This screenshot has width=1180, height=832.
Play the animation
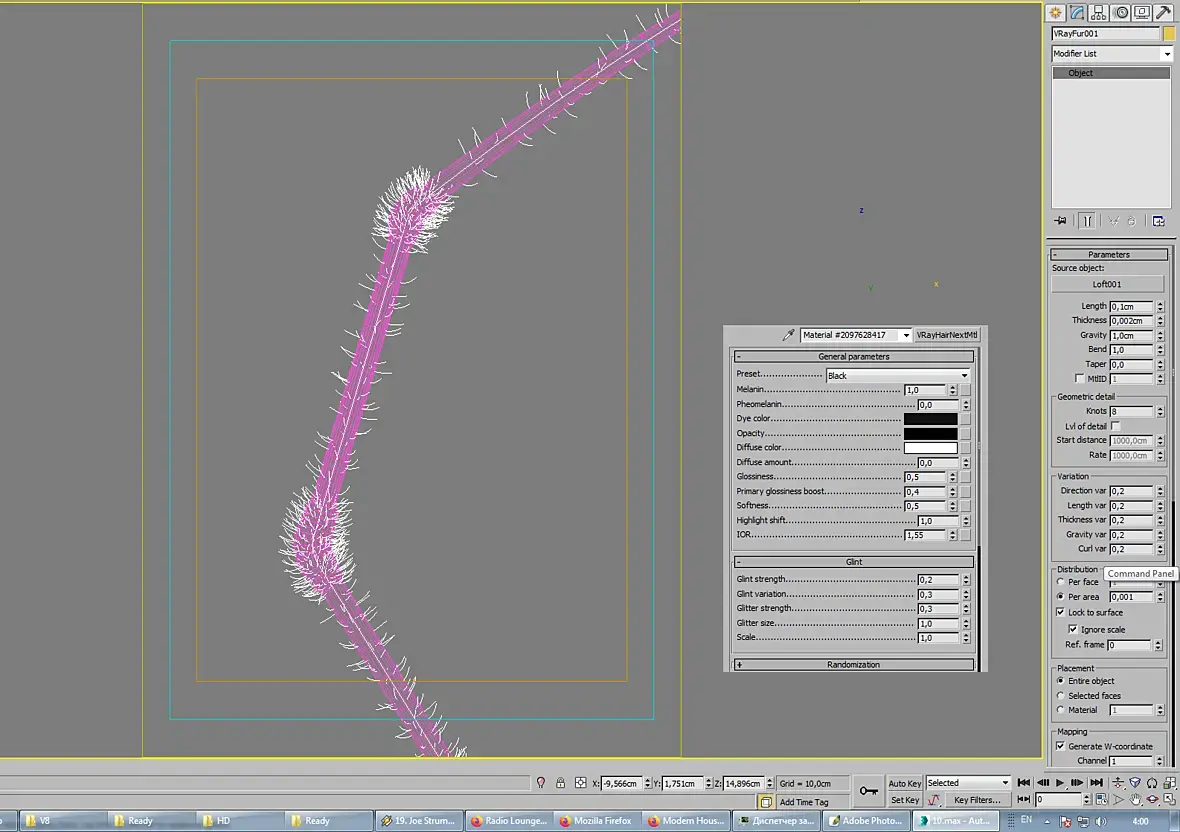pyautogui.click(x=1060, y=783)
